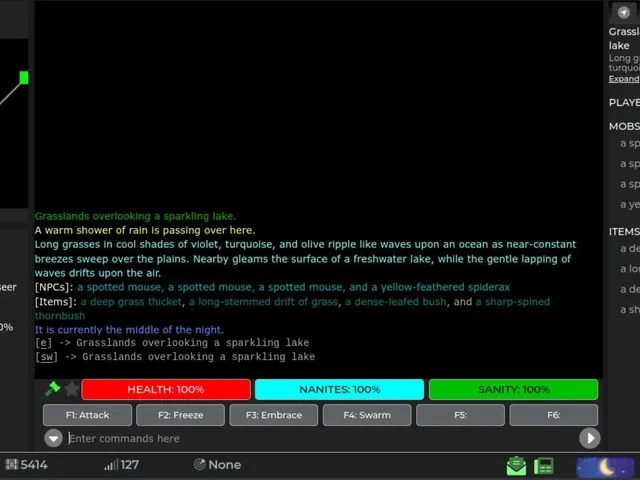Image resolution: width=640 pixels, height=480 pixels.
Task: Click the first spotted mouse in NPCs line
Action: [x=119, y=287]
